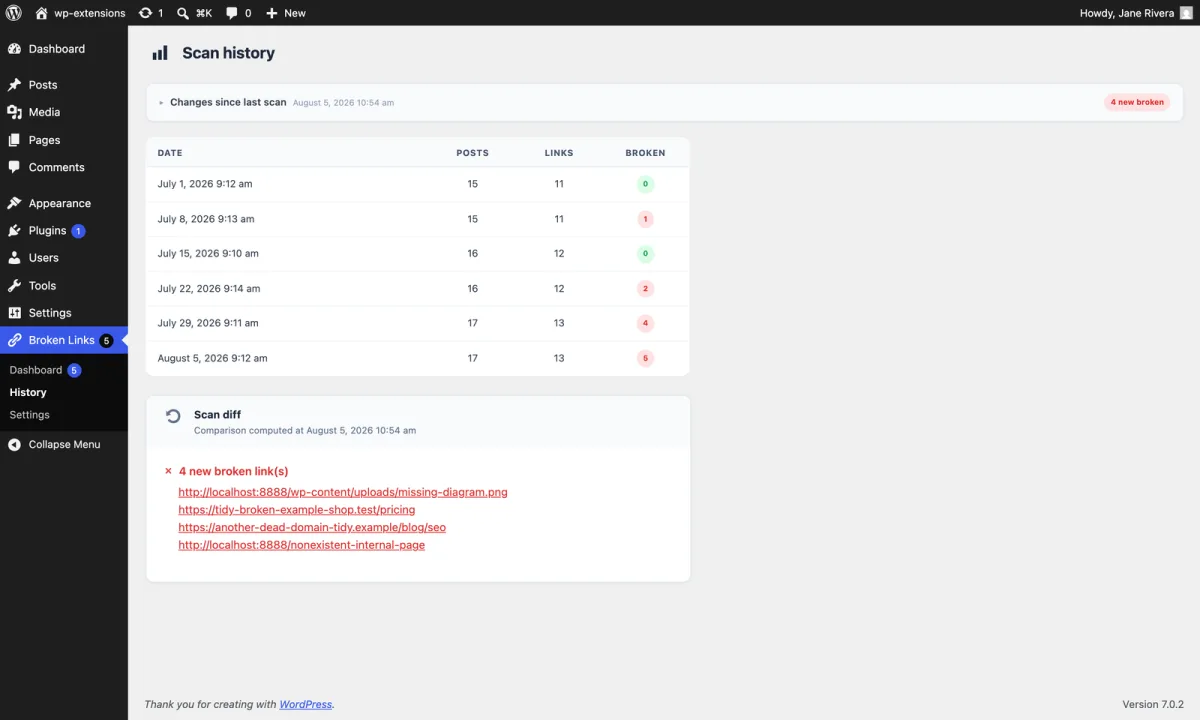The image size is (1200, 720).
Task: Open the tidy-broken-example-shop pricing link
Action: pyautogui.click(x=297, y=510)
